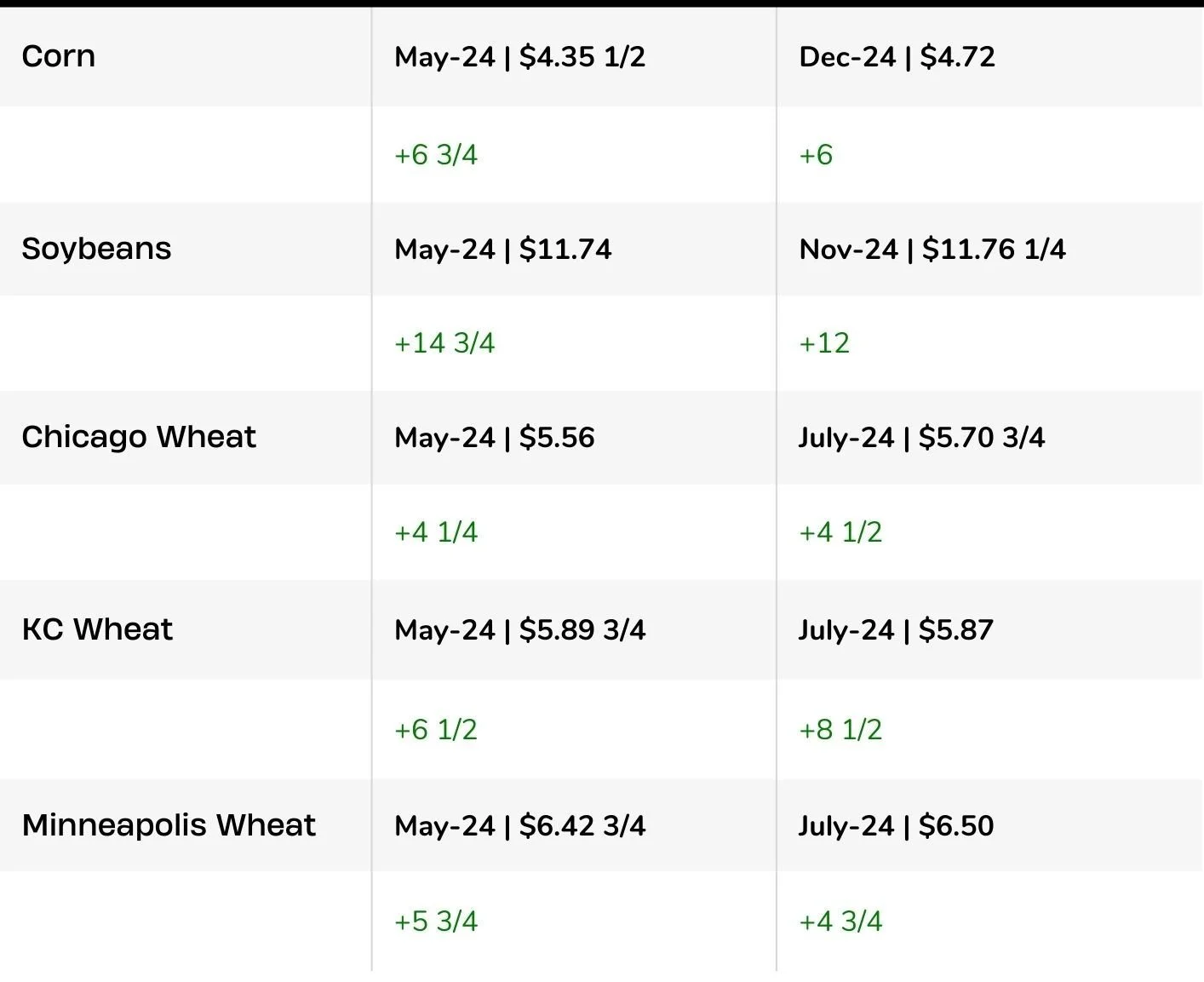Select the Minneapolis Wheat row label
Image resolution: width=1204 pixels, height=982 pixels.
click(169, 825)
